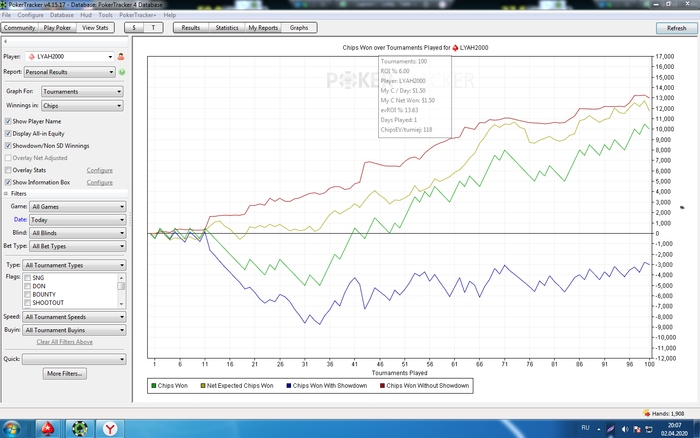Open the Windows Start menu
This screenshot has width=700, height=438.
pyautogui.click(x=11, y=430)
